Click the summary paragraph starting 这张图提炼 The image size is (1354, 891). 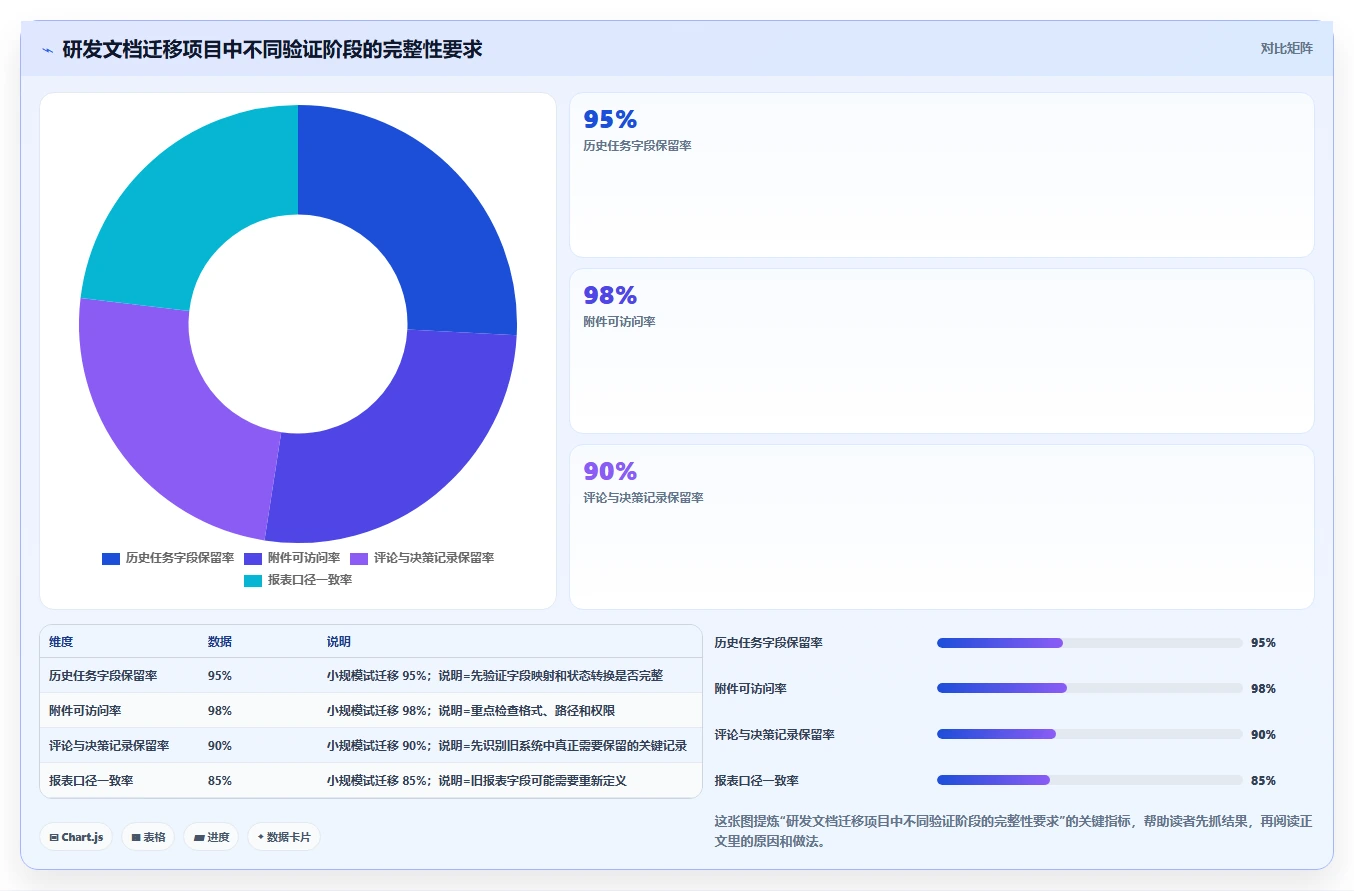coord(1013,831)
